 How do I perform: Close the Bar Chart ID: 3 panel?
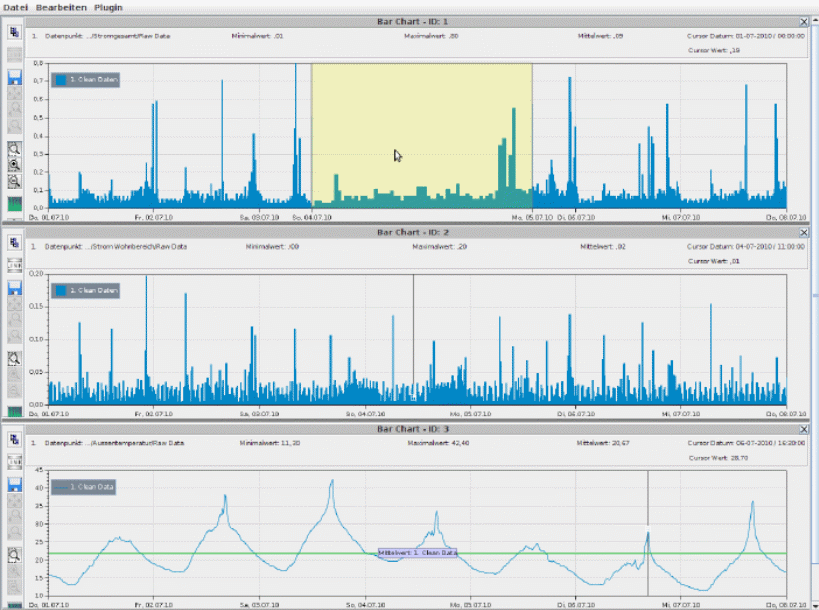click(x=804, y=429)
